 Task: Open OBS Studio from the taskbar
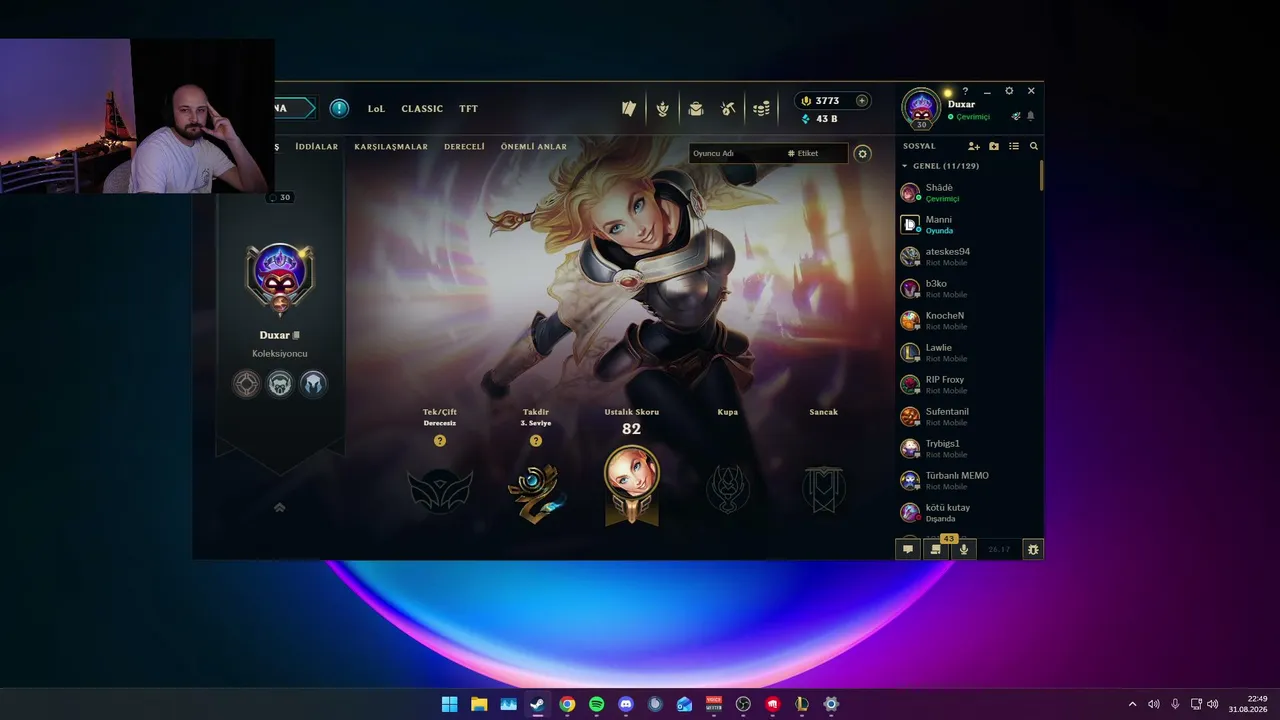743,704
